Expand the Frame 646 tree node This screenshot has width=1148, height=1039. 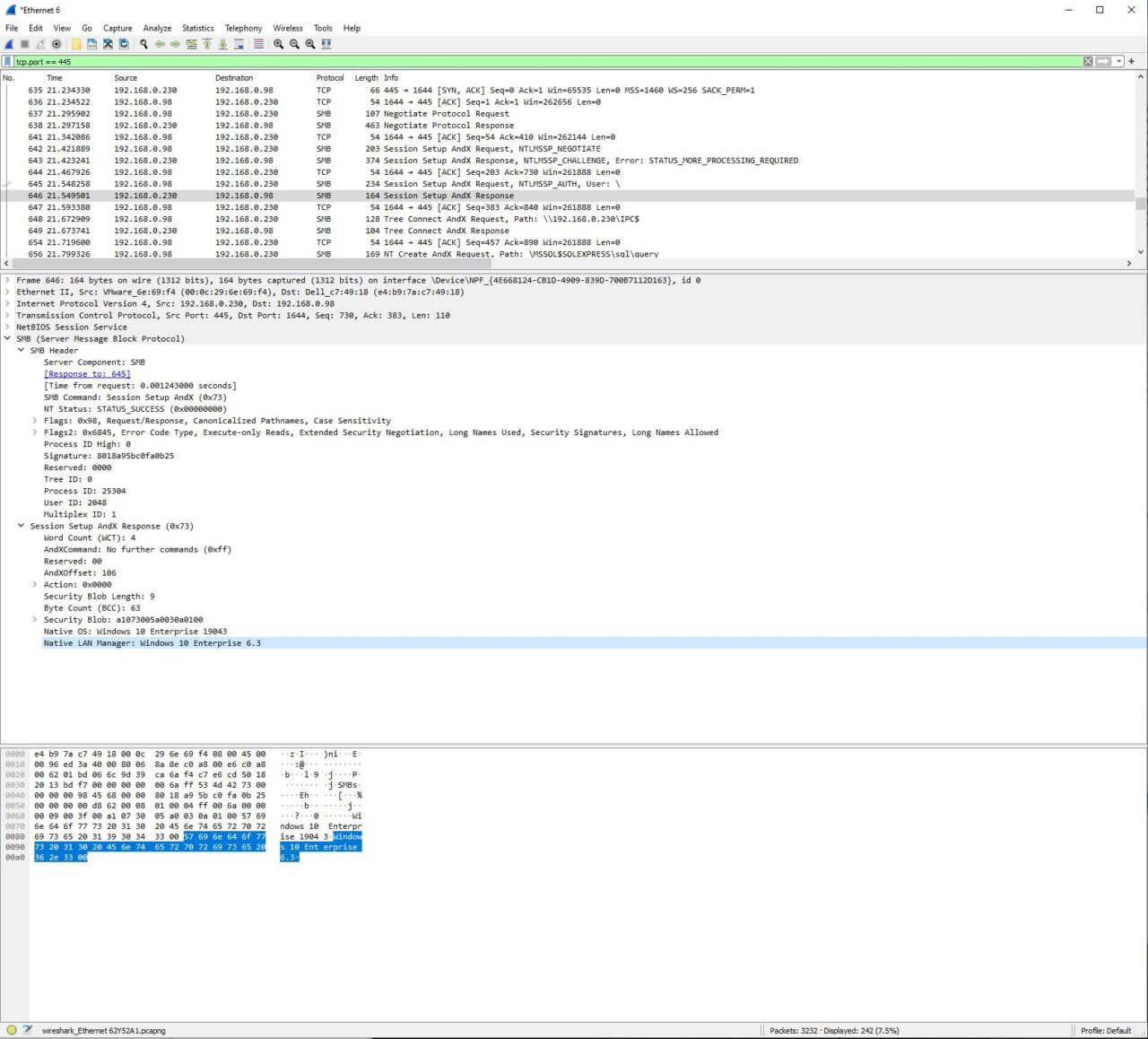tap(7, 280)
